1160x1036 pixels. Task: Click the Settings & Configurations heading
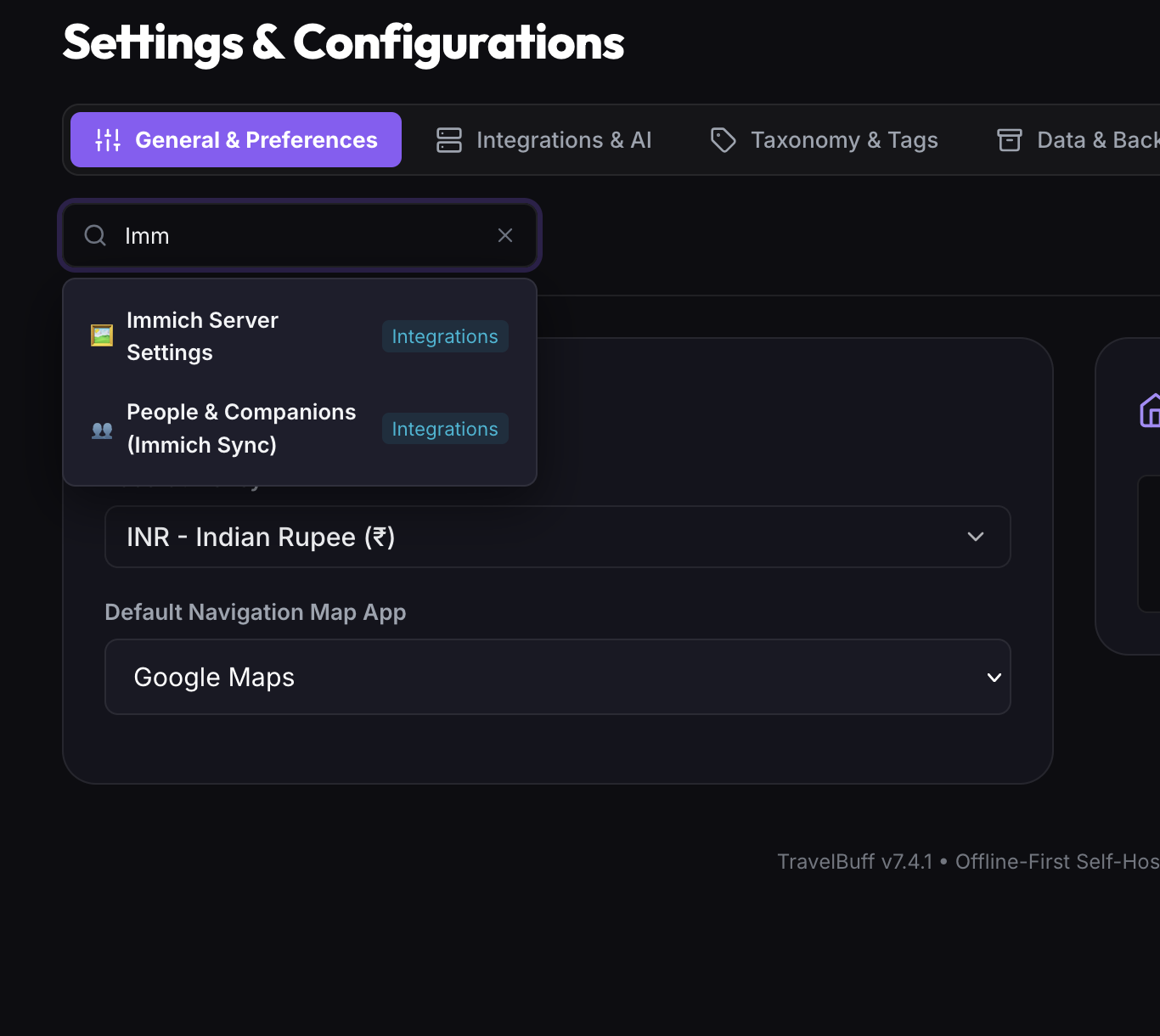(x=344, y=42)
